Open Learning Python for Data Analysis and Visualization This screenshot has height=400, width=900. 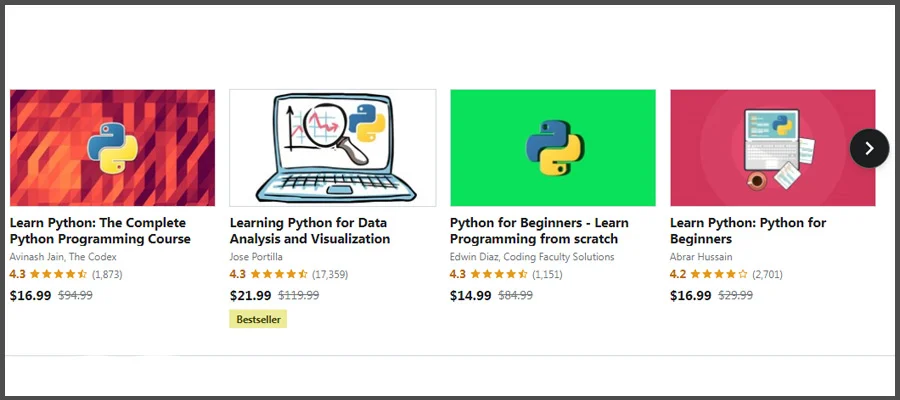click(x=310, y=231)
